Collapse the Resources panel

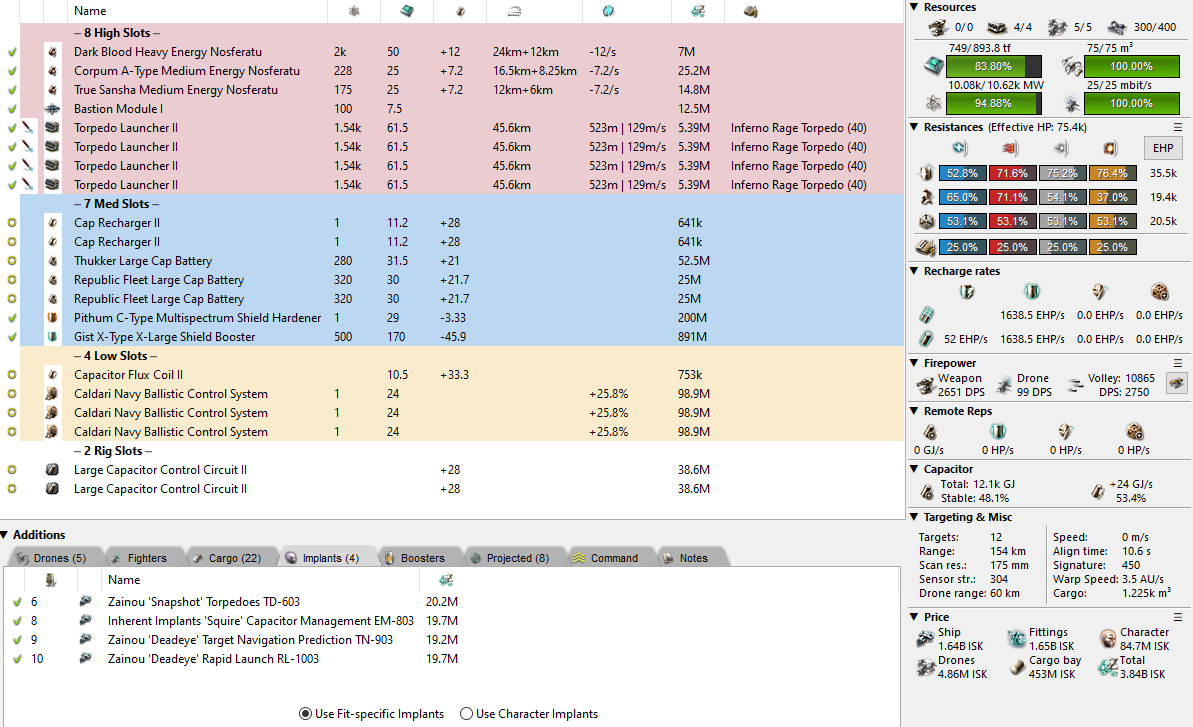pos(915,8)
